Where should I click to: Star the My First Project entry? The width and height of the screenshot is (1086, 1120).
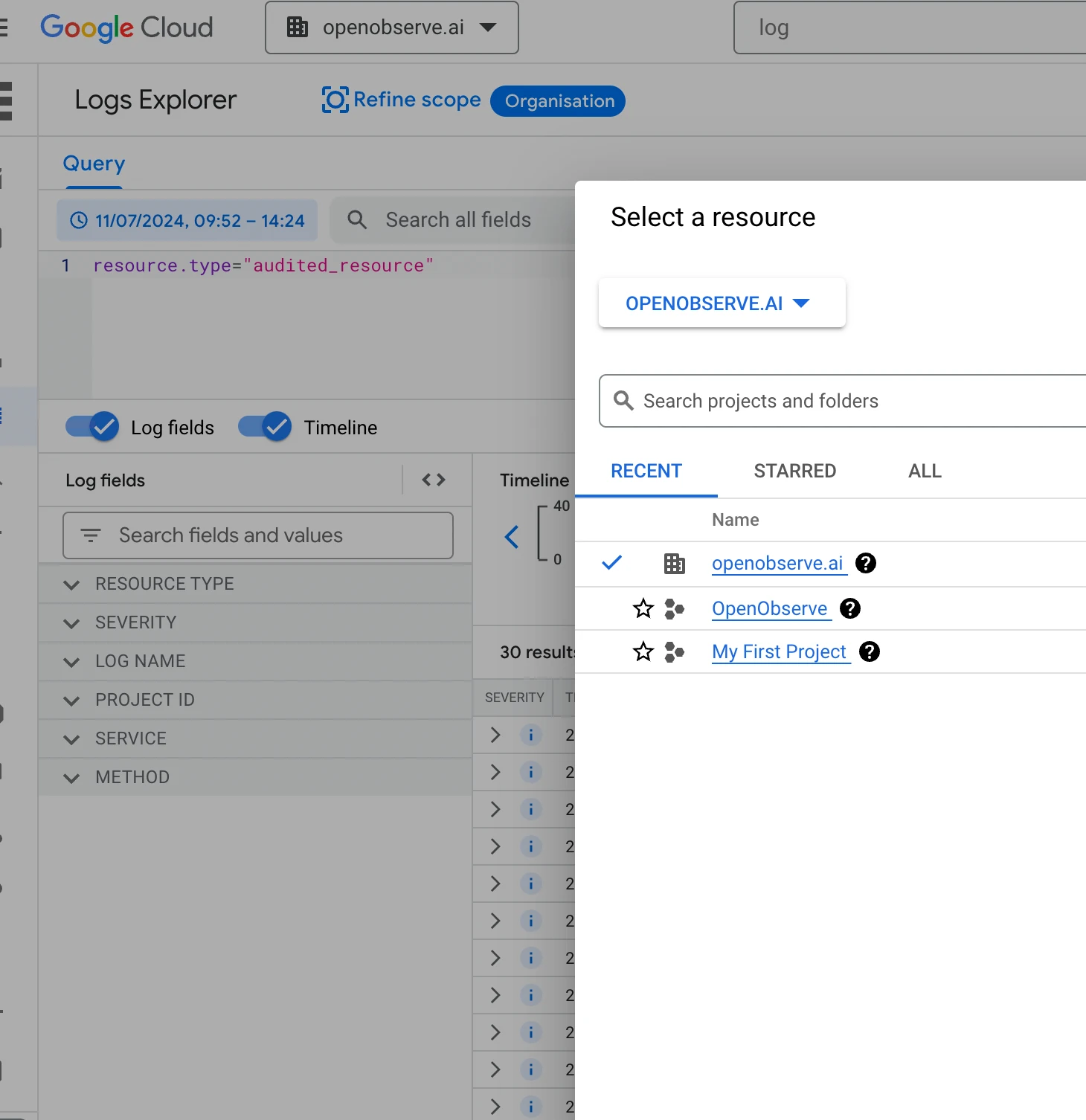pyautogui.click(x=643, y=652)
